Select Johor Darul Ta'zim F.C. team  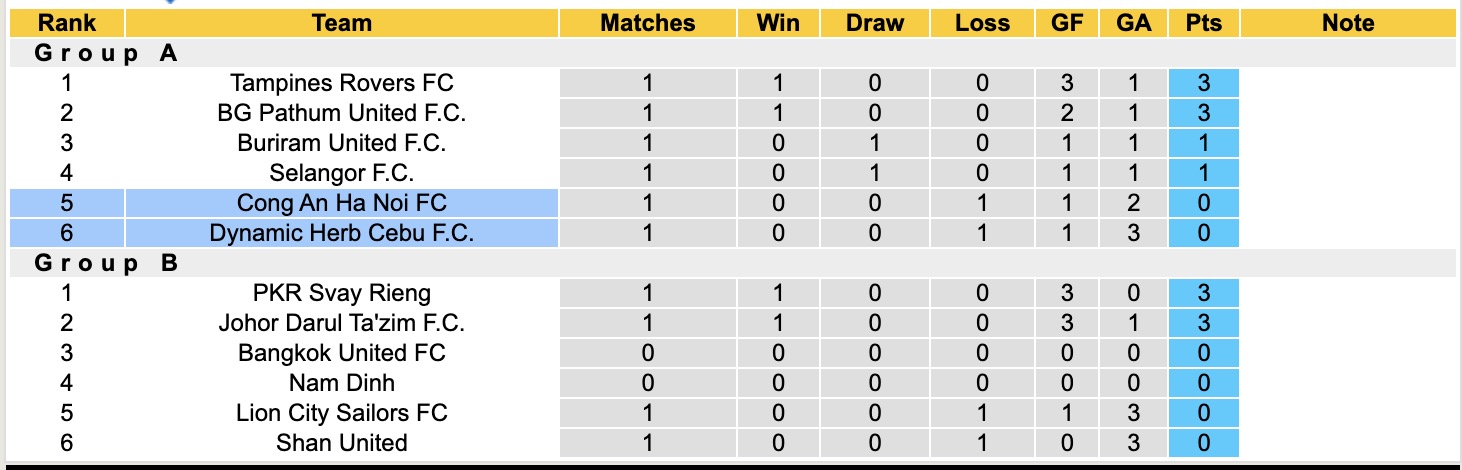point(341,323)
